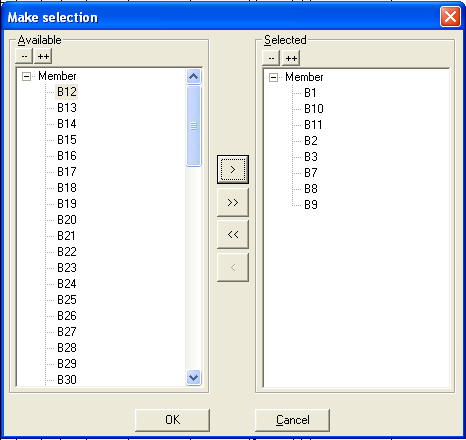This screenshot has height=440, width=466.
Task: Expand all in Available panel with ++ button
Action: tap(43, 56)
